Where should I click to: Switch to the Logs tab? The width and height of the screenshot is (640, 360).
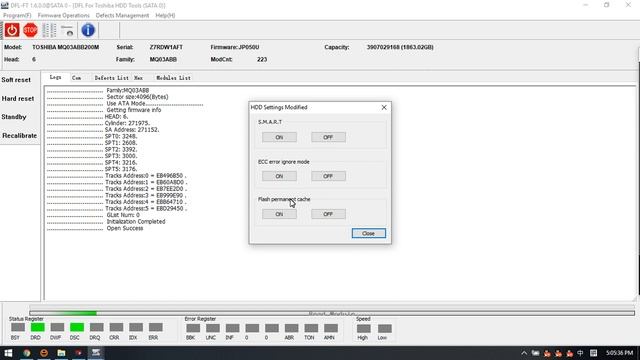[x=56, y=78]
